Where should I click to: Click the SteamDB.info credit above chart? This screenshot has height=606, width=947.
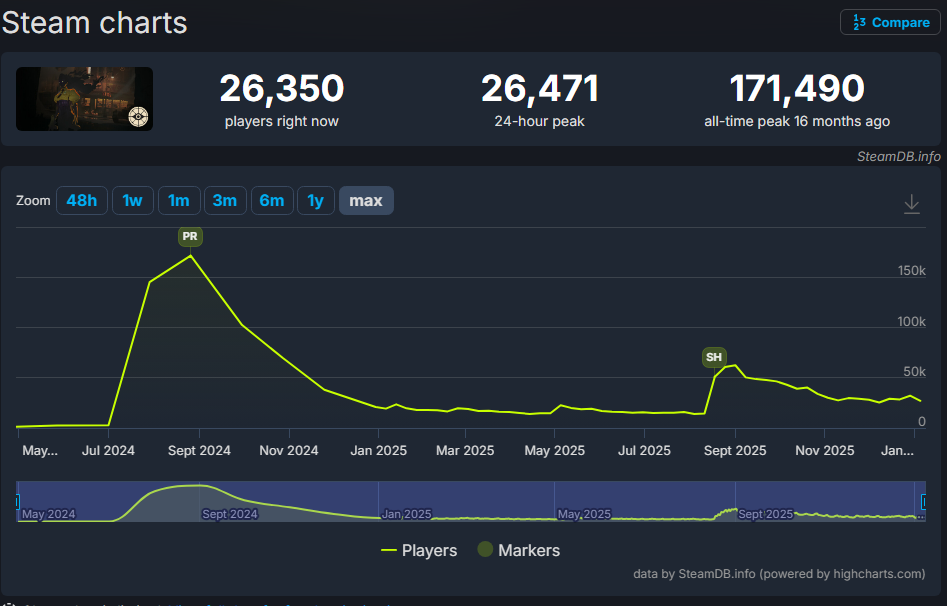[899, 156]
